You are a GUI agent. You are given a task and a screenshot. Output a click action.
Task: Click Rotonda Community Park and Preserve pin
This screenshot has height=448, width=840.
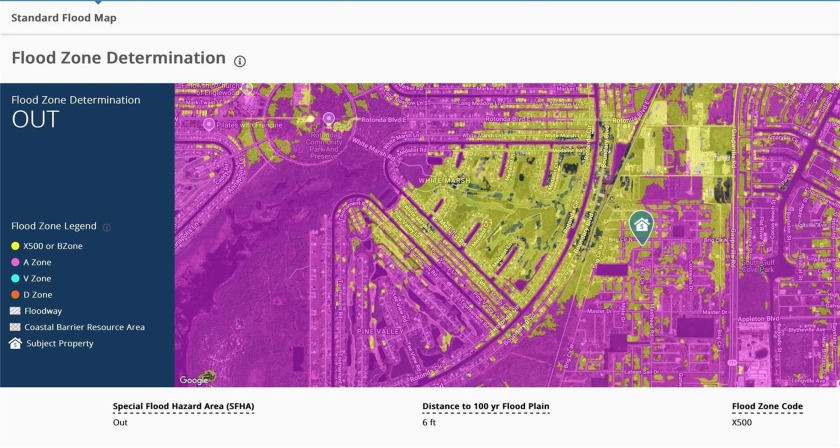329,119
